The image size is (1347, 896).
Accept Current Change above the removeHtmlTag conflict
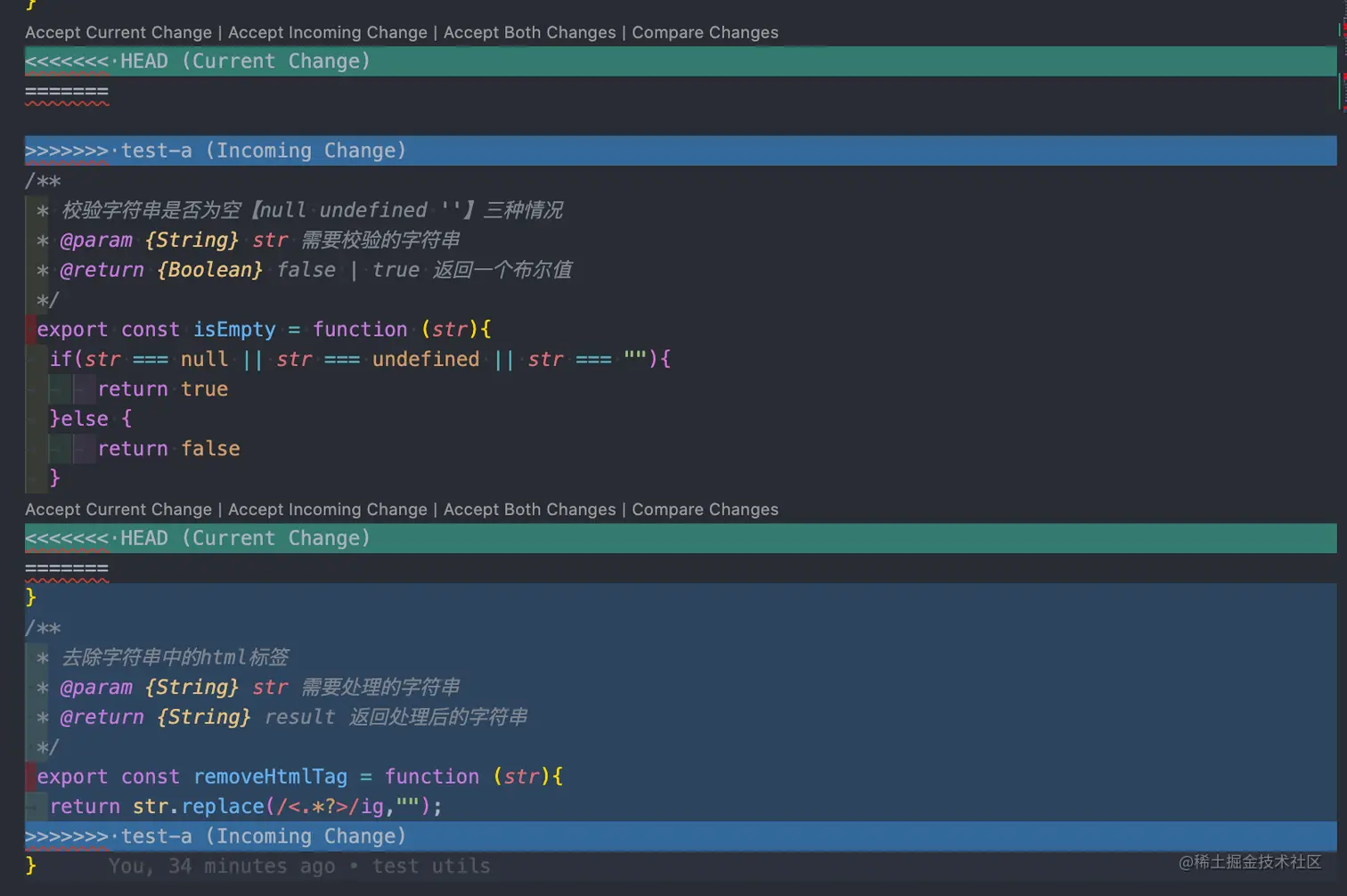[118, 509]
